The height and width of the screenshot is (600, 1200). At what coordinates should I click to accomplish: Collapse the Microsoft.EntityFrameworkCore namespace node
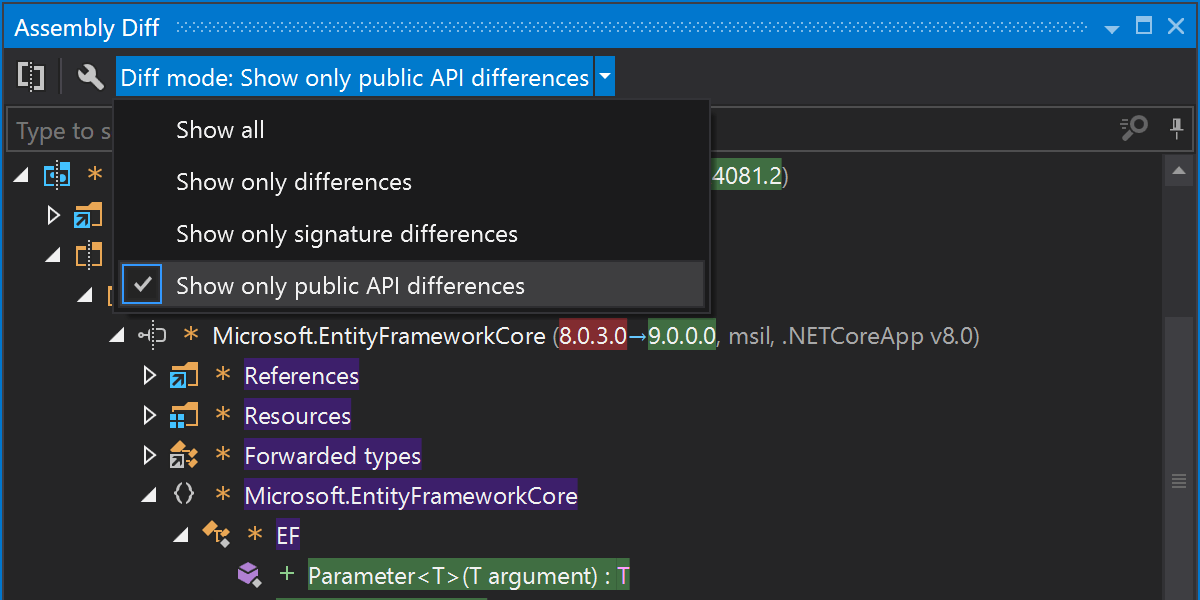(150, 495)
